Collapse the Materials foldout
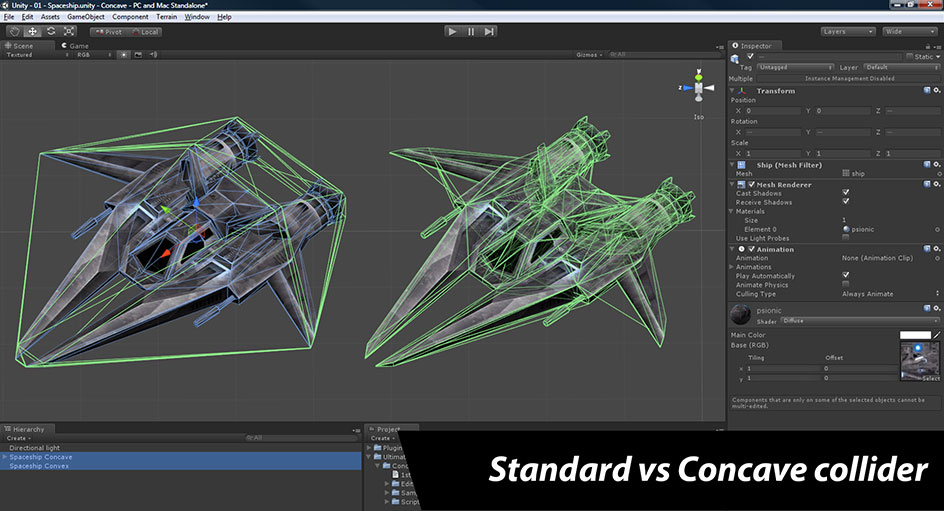Image resolution: width=944 pixels, height=511 pixels. (731, 211)
